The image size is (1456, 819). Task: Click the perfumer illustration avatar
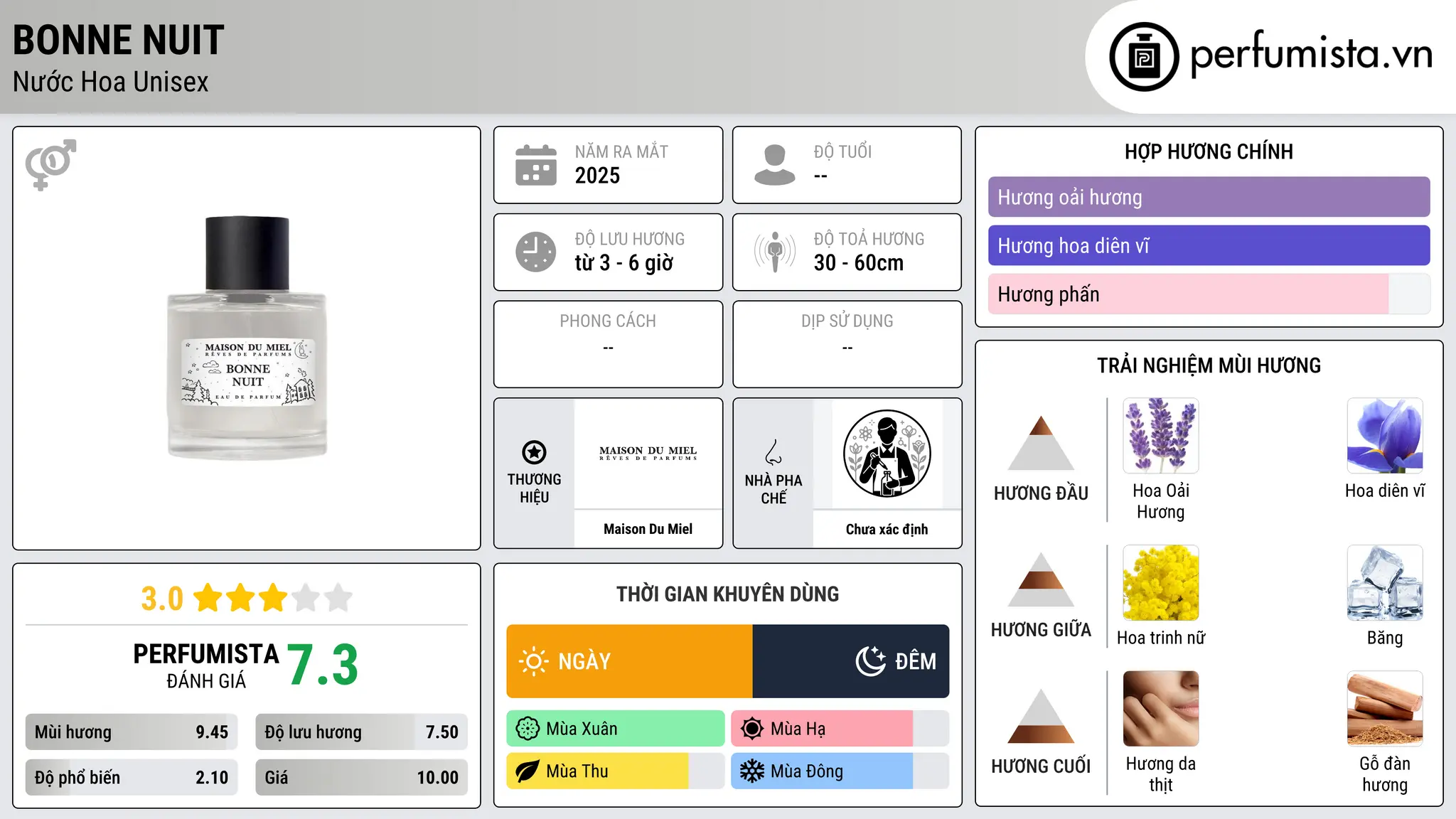pyautogui.click(x=887, y=454)
